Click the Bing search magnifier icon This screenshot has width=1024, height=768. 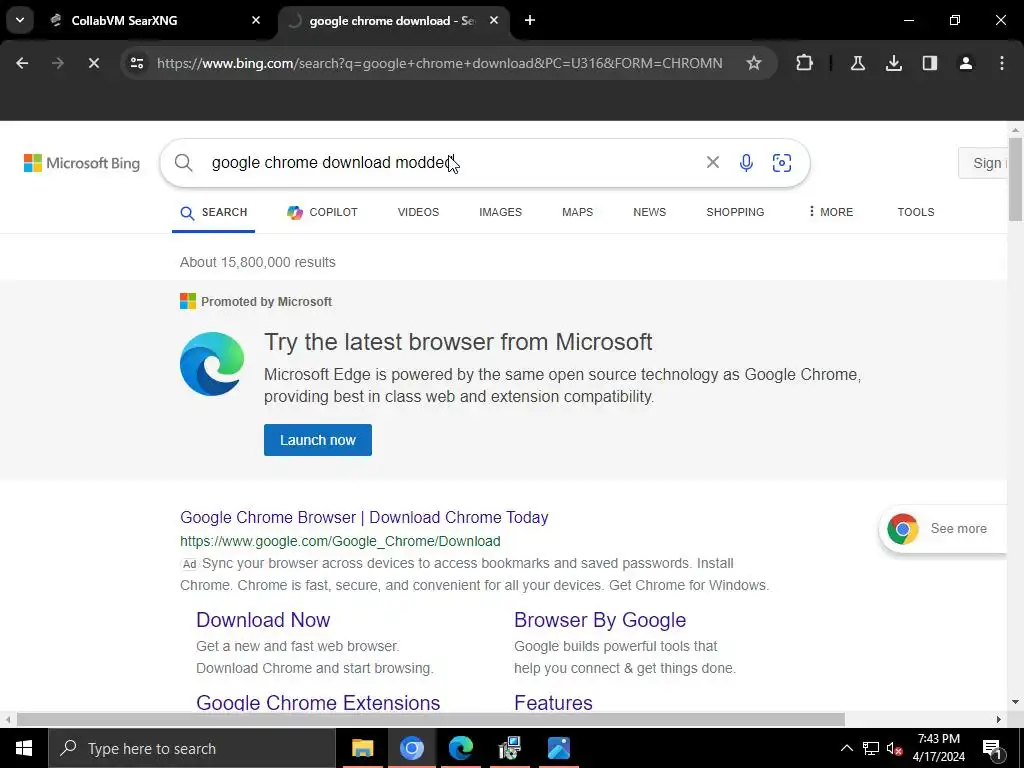coord(184,163)
